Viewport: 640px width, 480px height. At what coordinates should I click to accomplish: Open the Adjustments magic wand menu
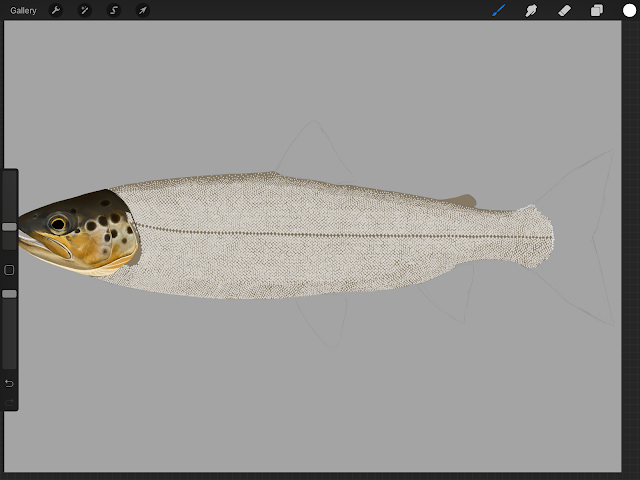click(84, 10)
